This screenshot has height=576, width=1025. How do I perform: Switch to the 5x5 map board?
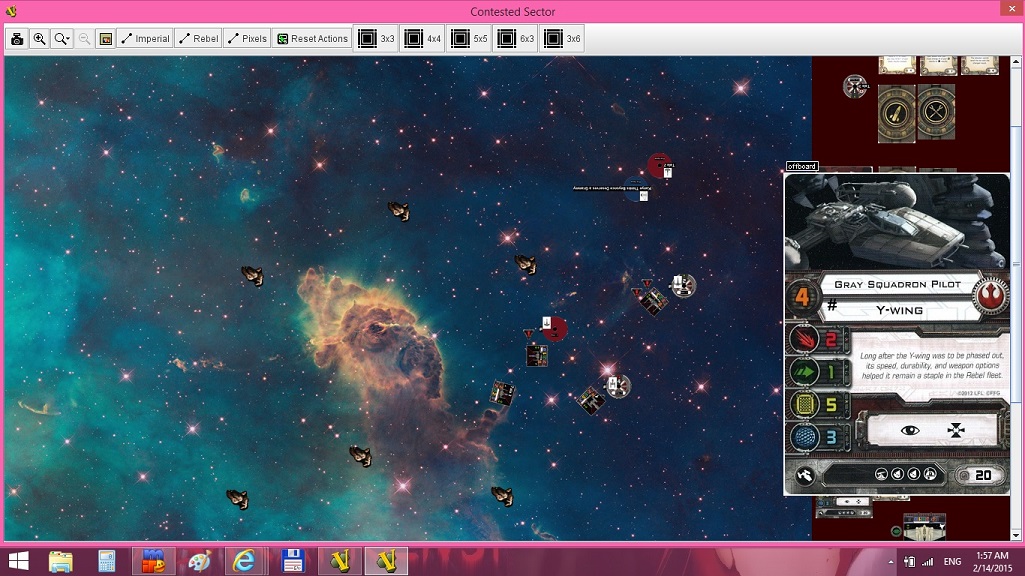pyautogui.click(x=469, y=39)
